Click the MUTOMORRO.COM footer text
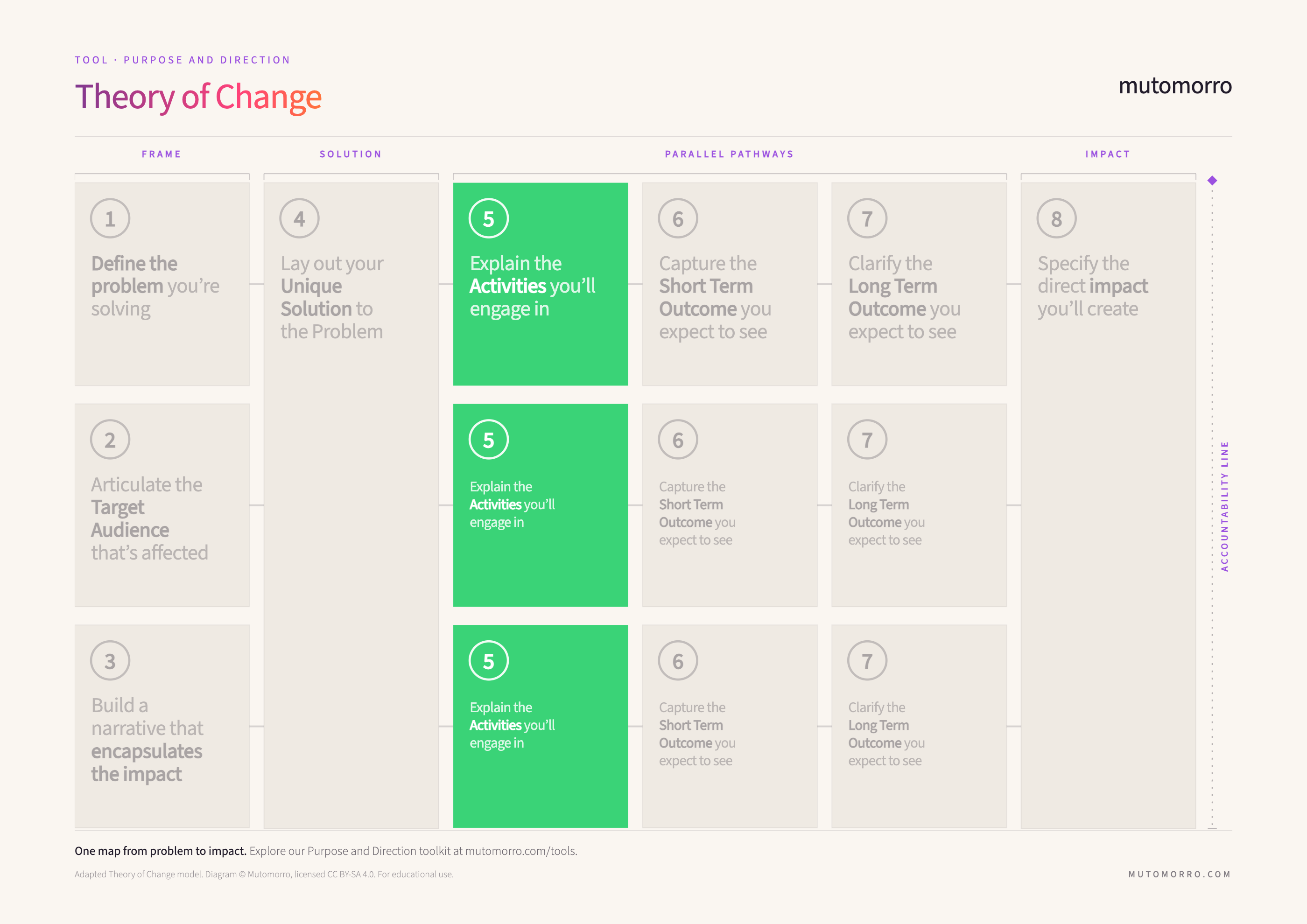 pyautogui.click(x=1180, y=875)
